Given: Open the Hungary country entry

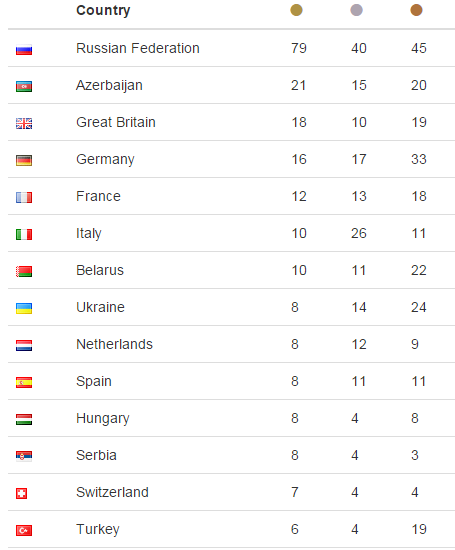Looking at the screenshot, I should (x=103, y=418).
